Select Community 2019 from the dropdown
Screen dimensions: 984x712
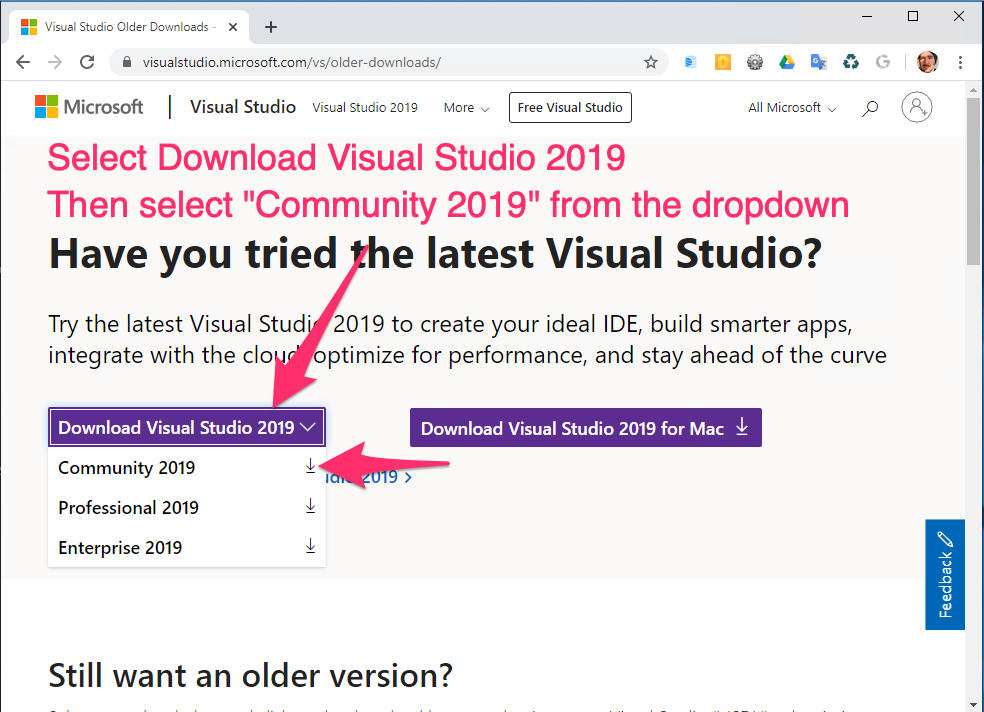pos(187,468)
